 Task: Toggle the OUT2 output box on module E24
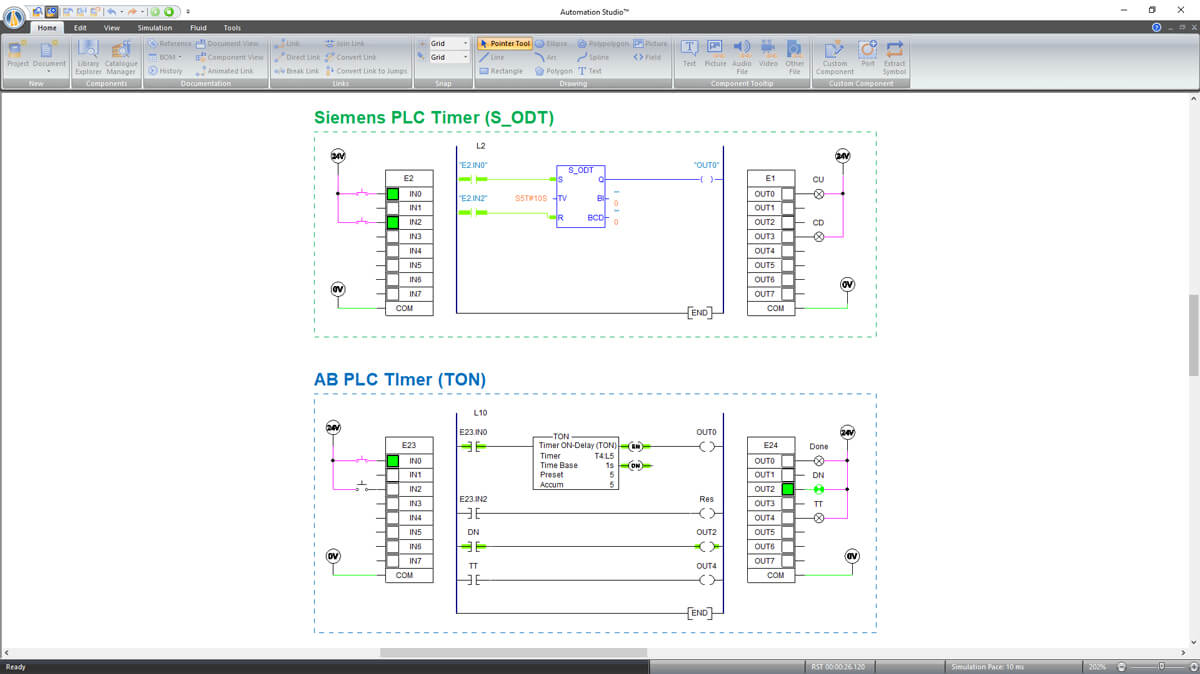pos(788,489)
